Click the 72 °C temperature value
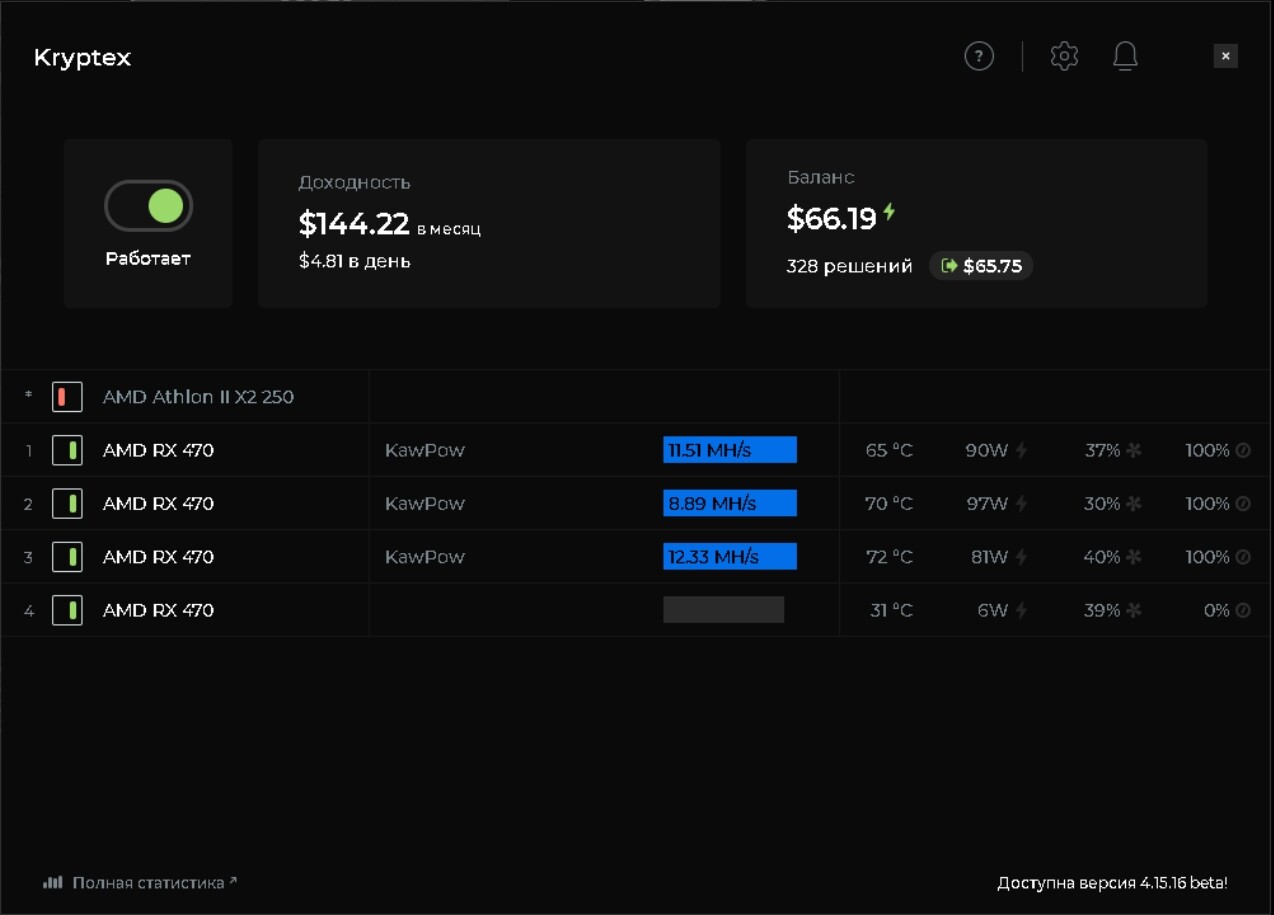 pos(889,557)
